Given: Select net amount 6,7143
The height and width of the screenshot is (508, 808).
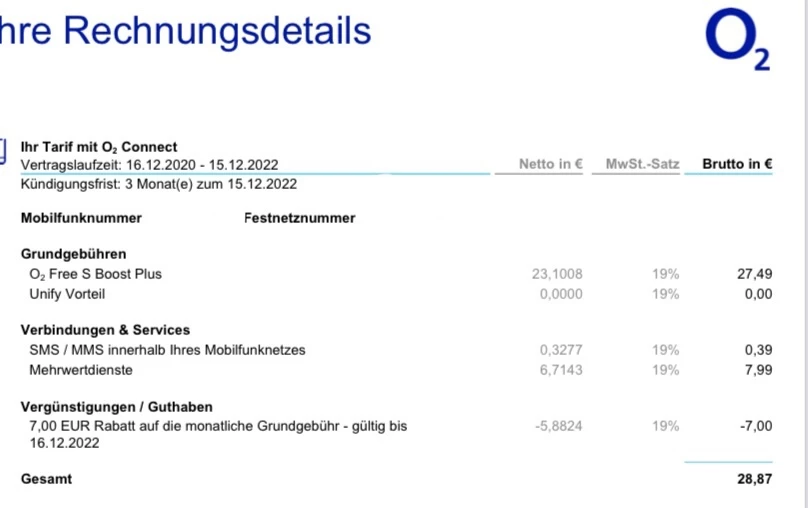Looking at the screenshot, I should click(x=561, y=370).
